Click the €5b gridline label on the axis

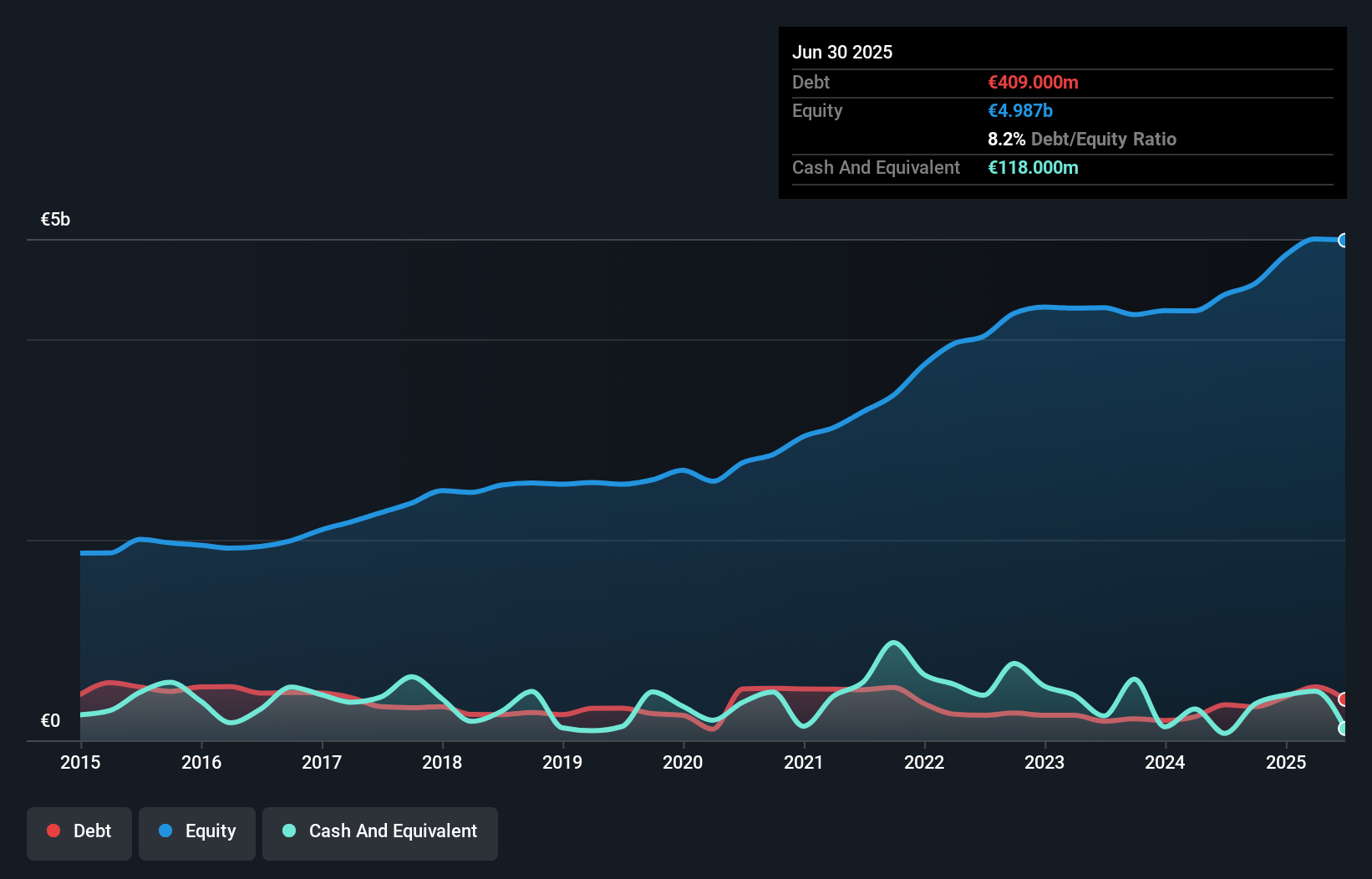pyautogui.click(x=53, y=219)
